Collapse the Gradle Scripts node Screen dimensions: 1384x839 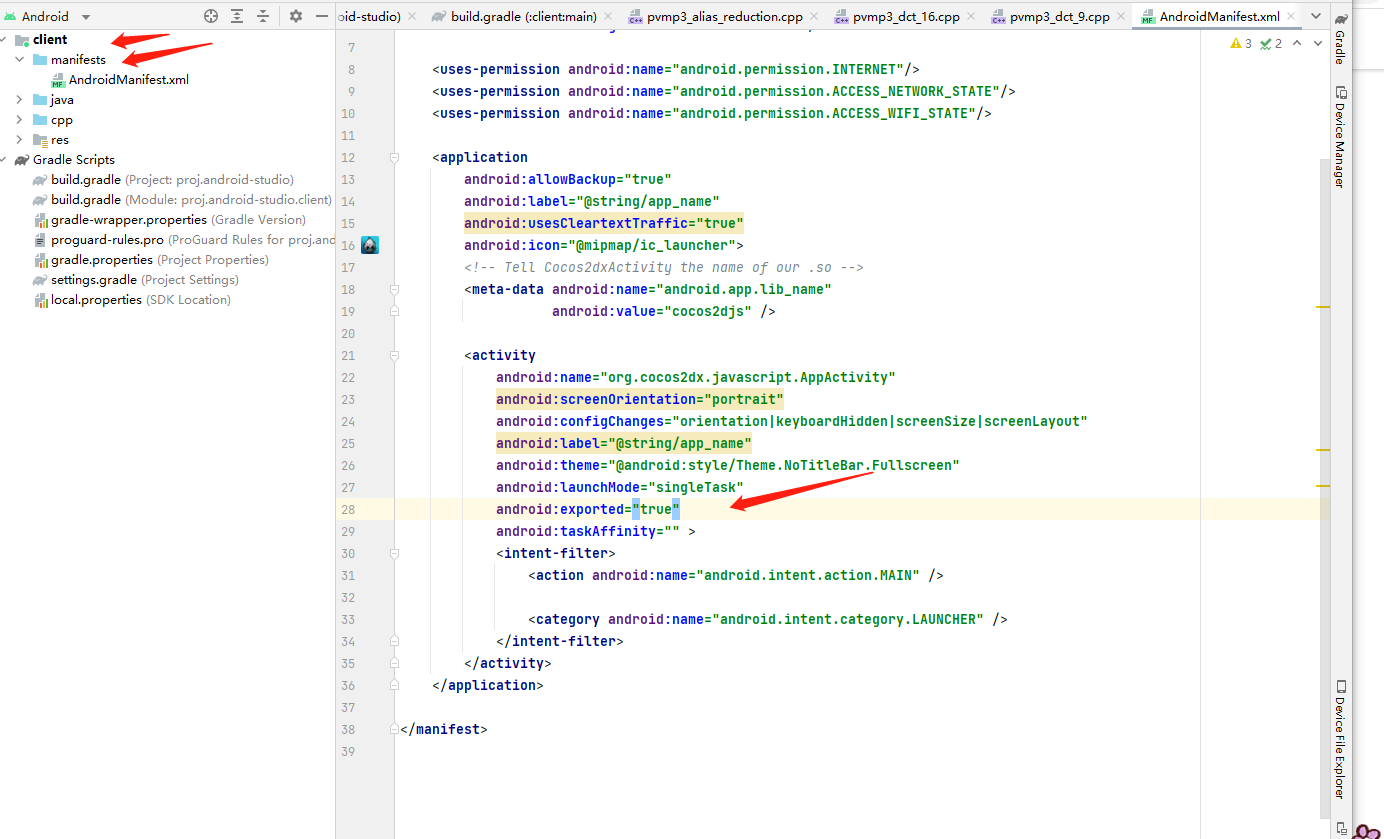5,160
